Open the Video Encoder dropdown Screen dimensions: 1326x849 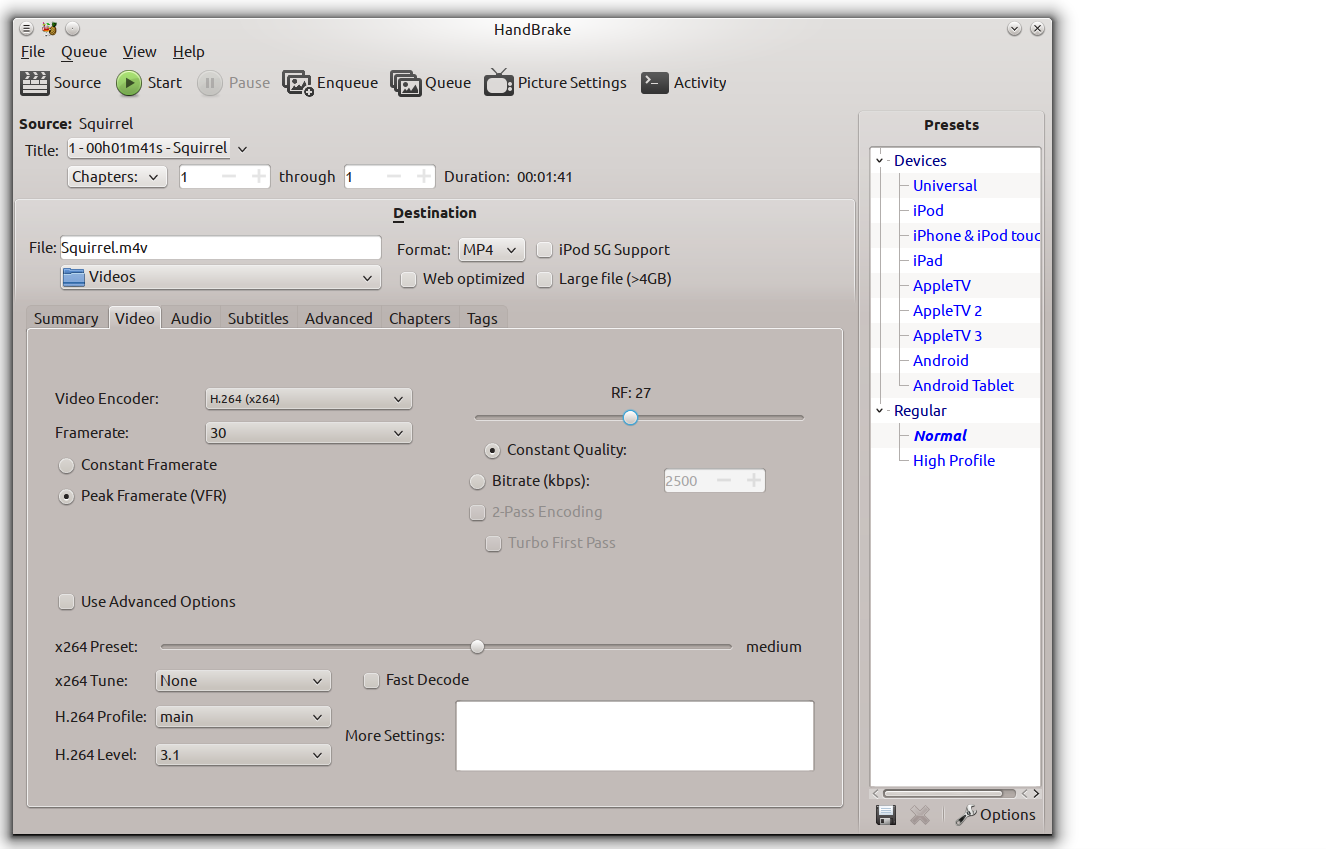coord(308,399)
